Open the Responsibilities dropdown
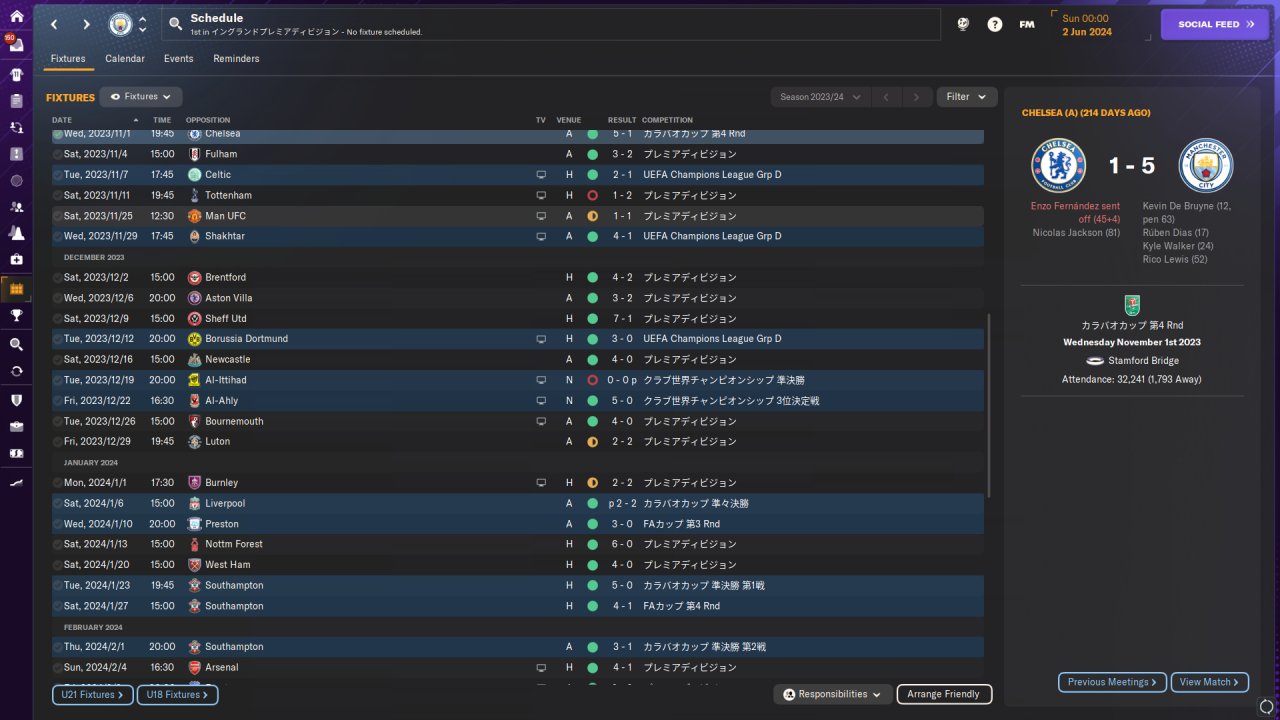 pos(833,694)
